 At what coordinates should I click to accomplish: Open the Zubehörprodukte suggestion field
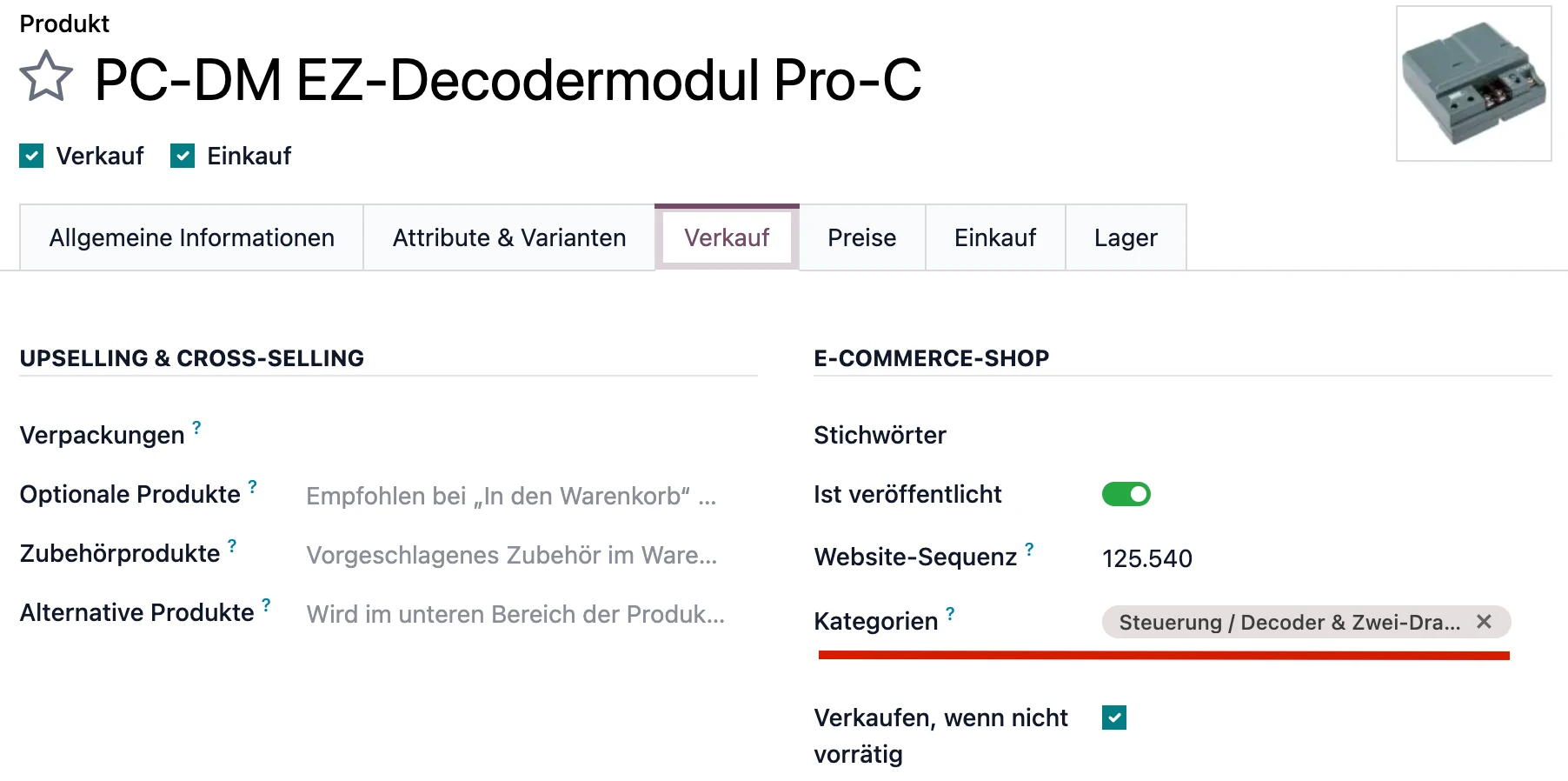point(513,555)
